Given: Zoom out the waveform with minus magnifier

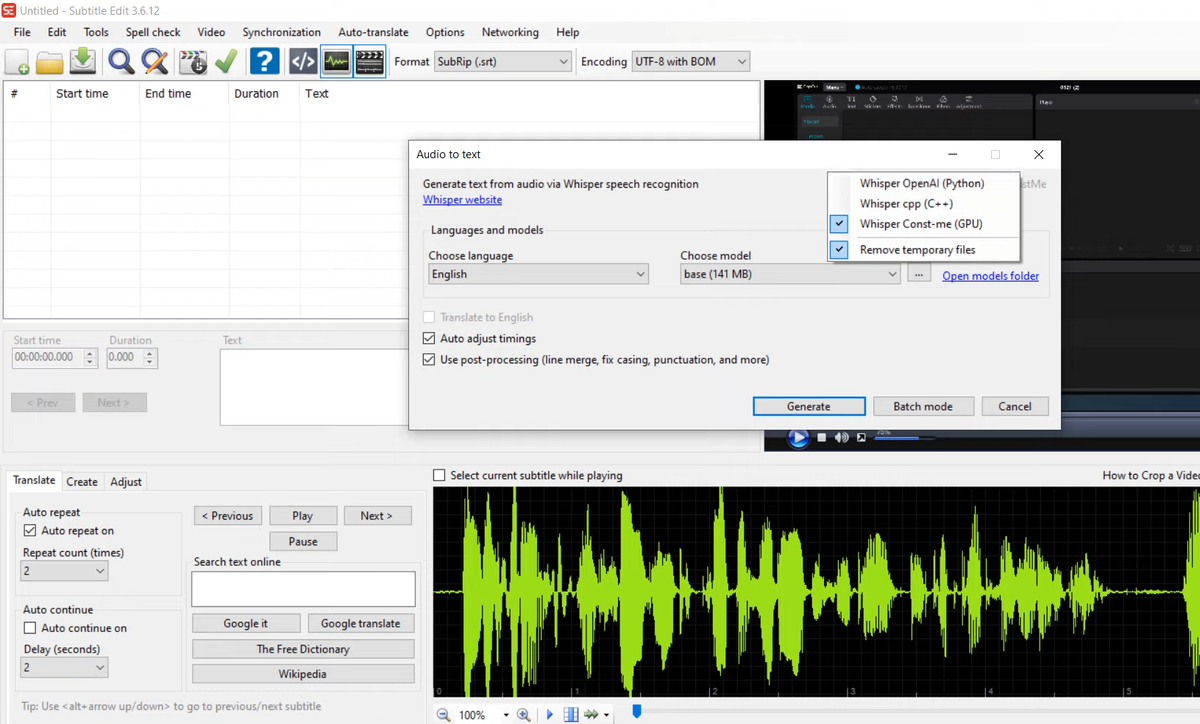Looking at the screenshot, I should point(444,715).
